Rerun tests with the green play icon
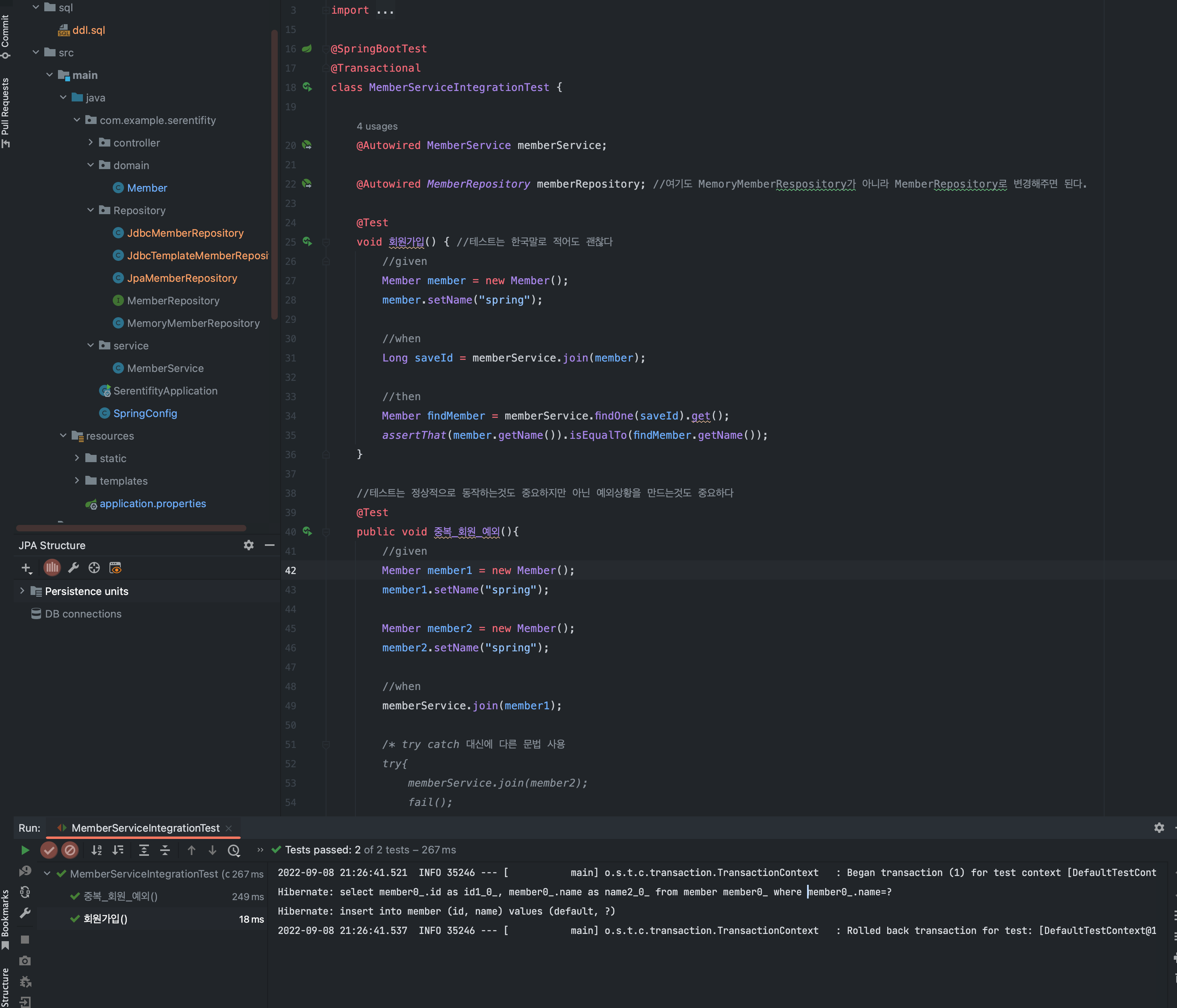 pos(25,850)
